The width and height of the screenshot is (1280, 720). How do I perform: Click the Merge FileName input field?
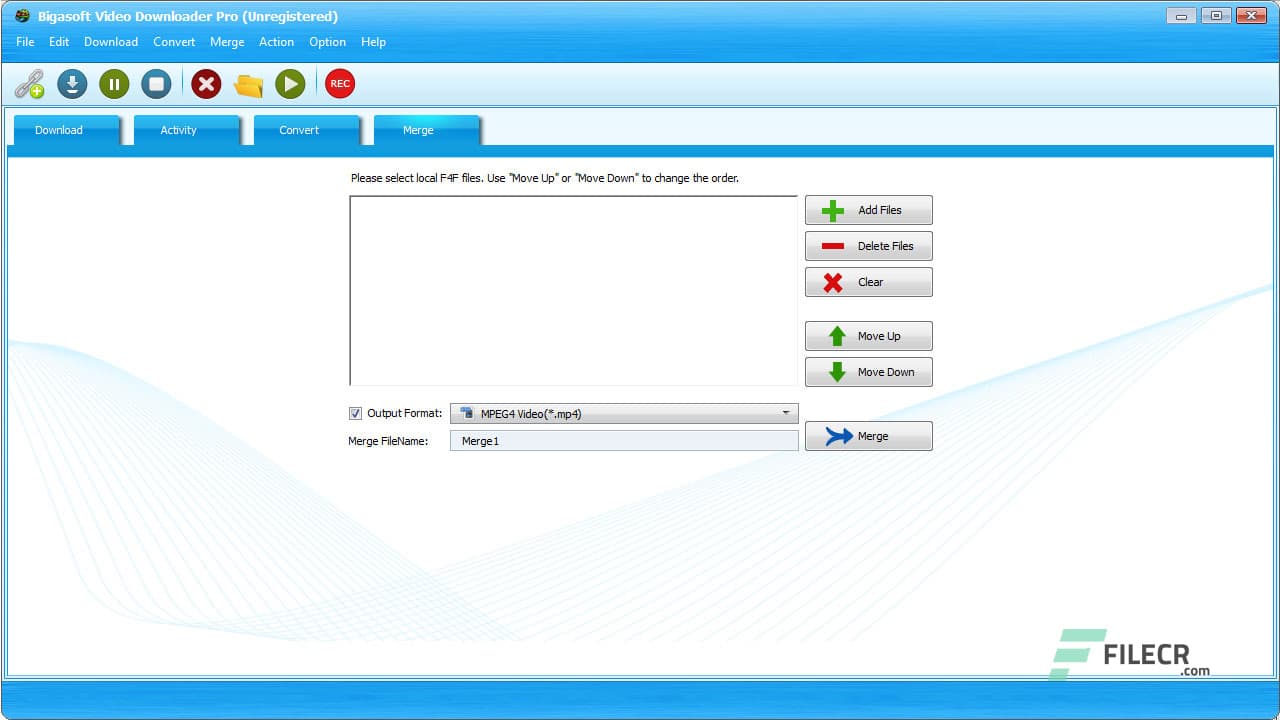coord(623,440)
